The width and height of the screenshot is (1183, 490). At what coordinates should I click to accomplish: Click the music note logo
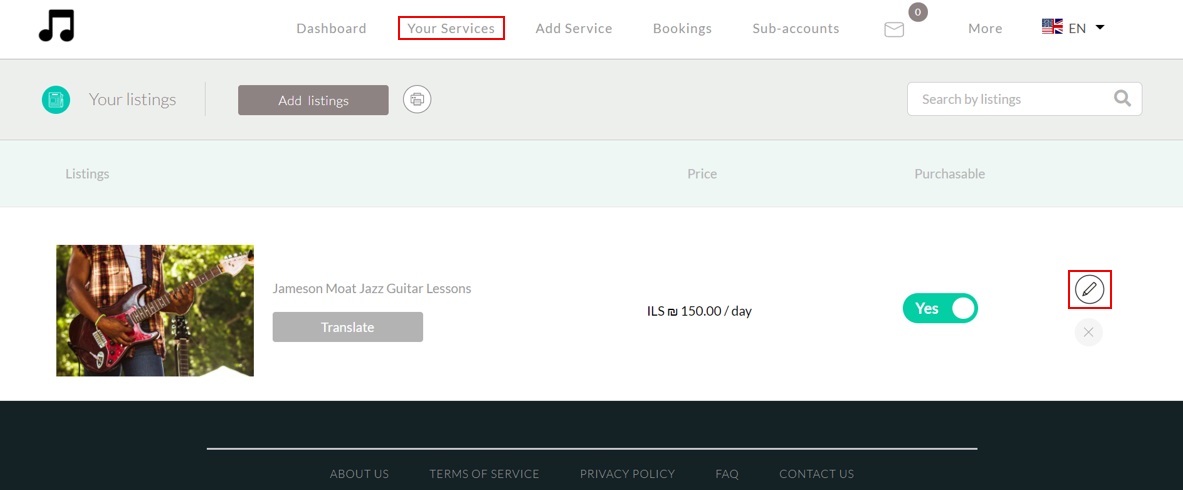coord(57,26)
